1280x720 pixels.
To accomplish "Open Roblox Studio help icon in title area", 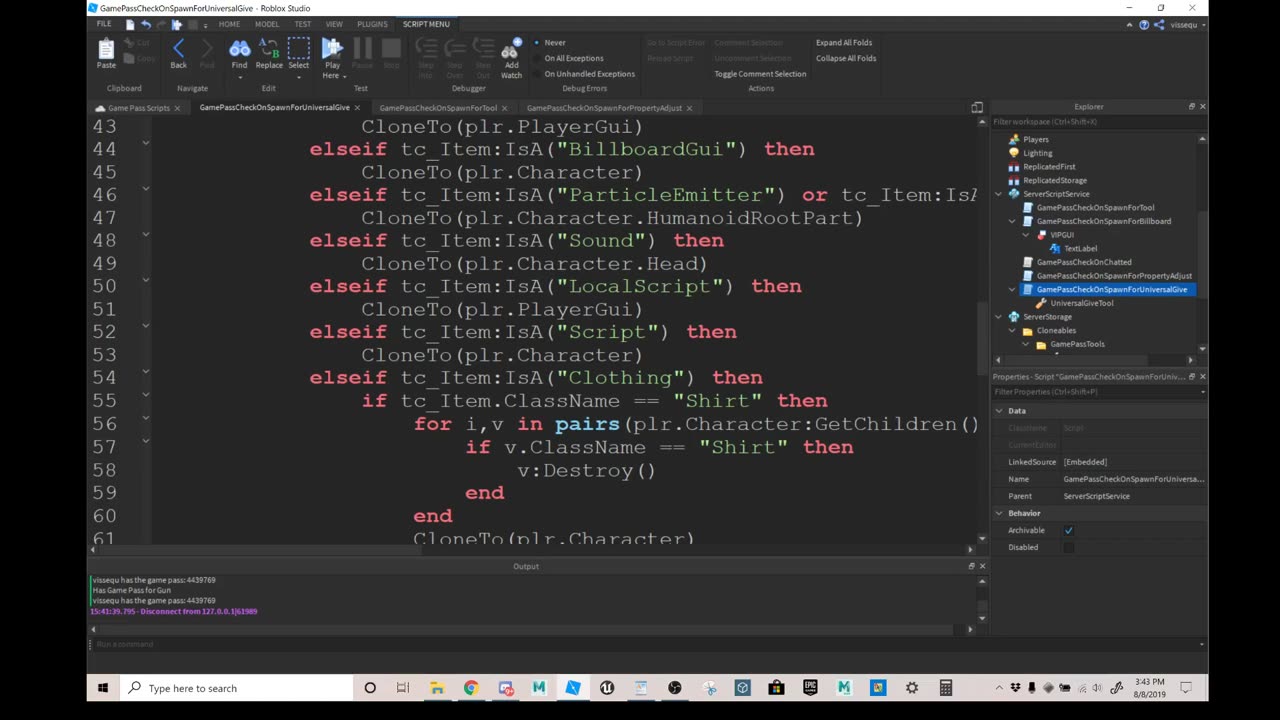I will click(1144, 24).
